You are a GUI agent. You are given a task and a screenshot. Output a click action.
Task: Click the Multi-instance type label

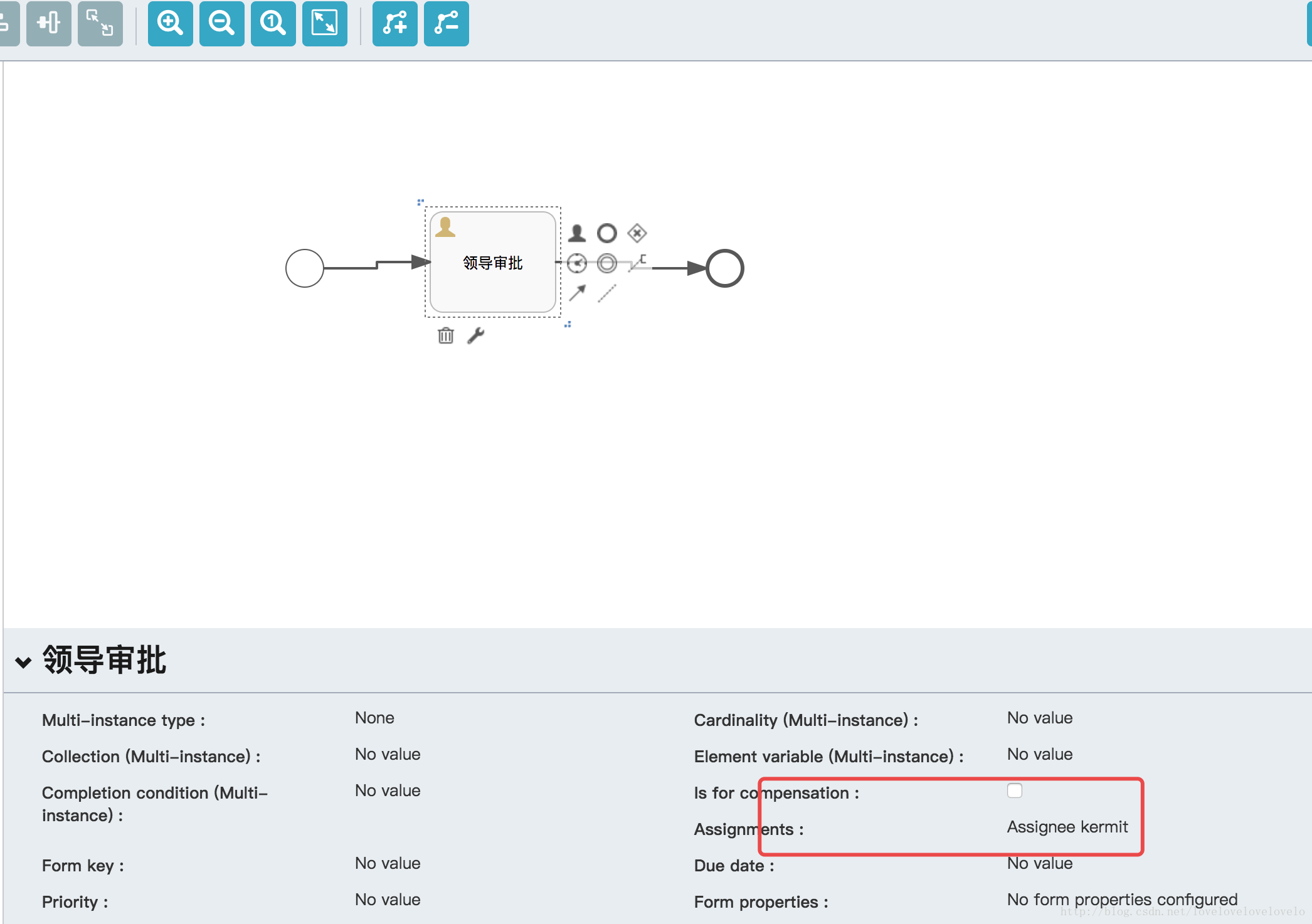(124, 720)
